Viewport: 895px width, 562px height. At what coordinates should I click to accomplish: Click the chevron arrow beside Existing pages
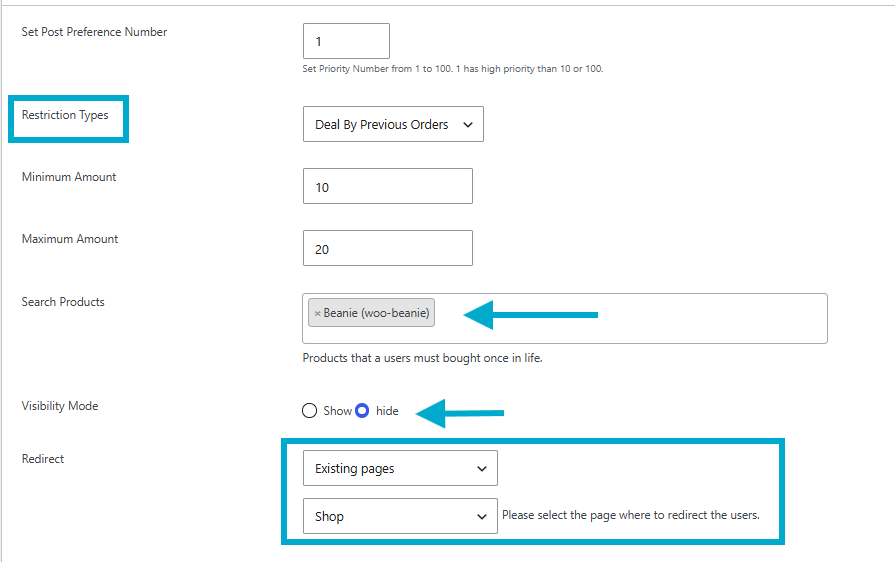[482, 469]
